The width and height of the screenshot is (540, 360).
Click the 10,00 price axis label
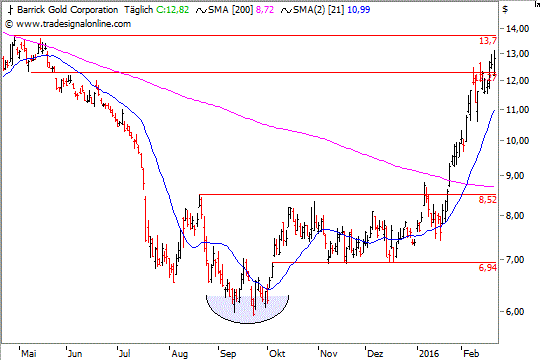(x=517, y=141)
